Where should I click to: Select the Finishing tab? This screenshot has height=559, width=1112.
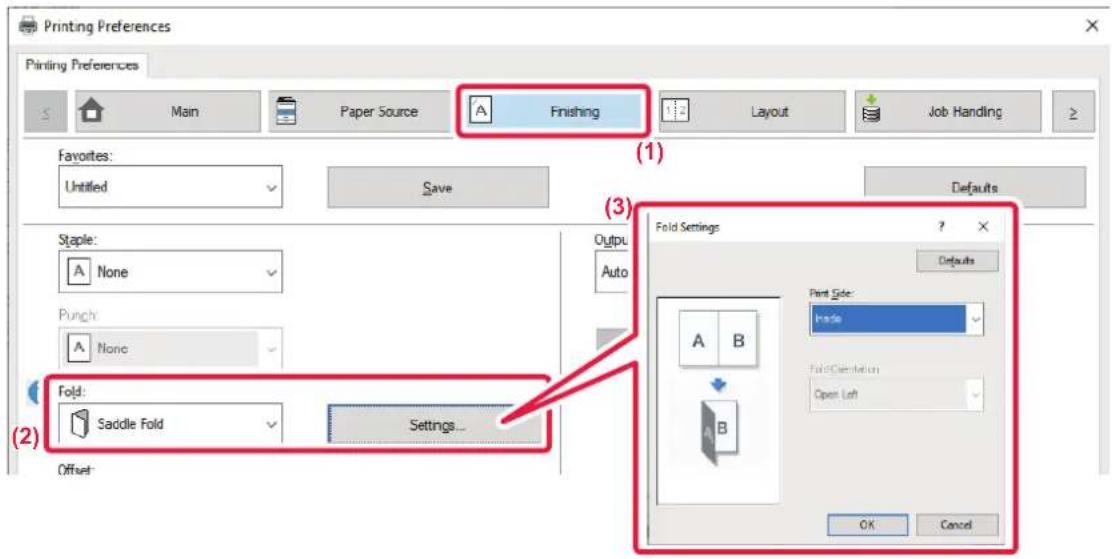point(552,111)
